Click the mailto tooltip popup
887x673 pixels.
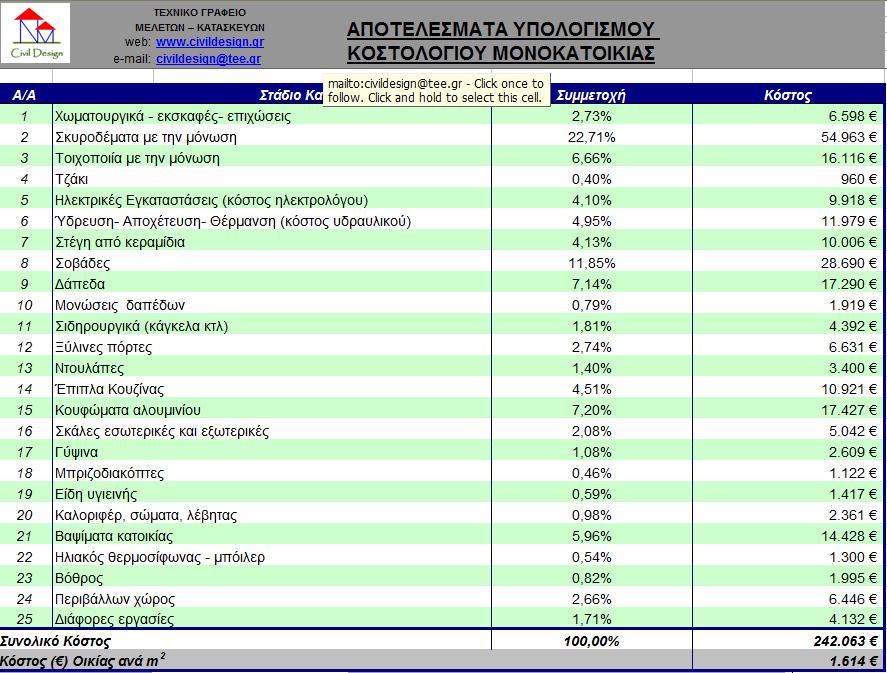(436, 90)
